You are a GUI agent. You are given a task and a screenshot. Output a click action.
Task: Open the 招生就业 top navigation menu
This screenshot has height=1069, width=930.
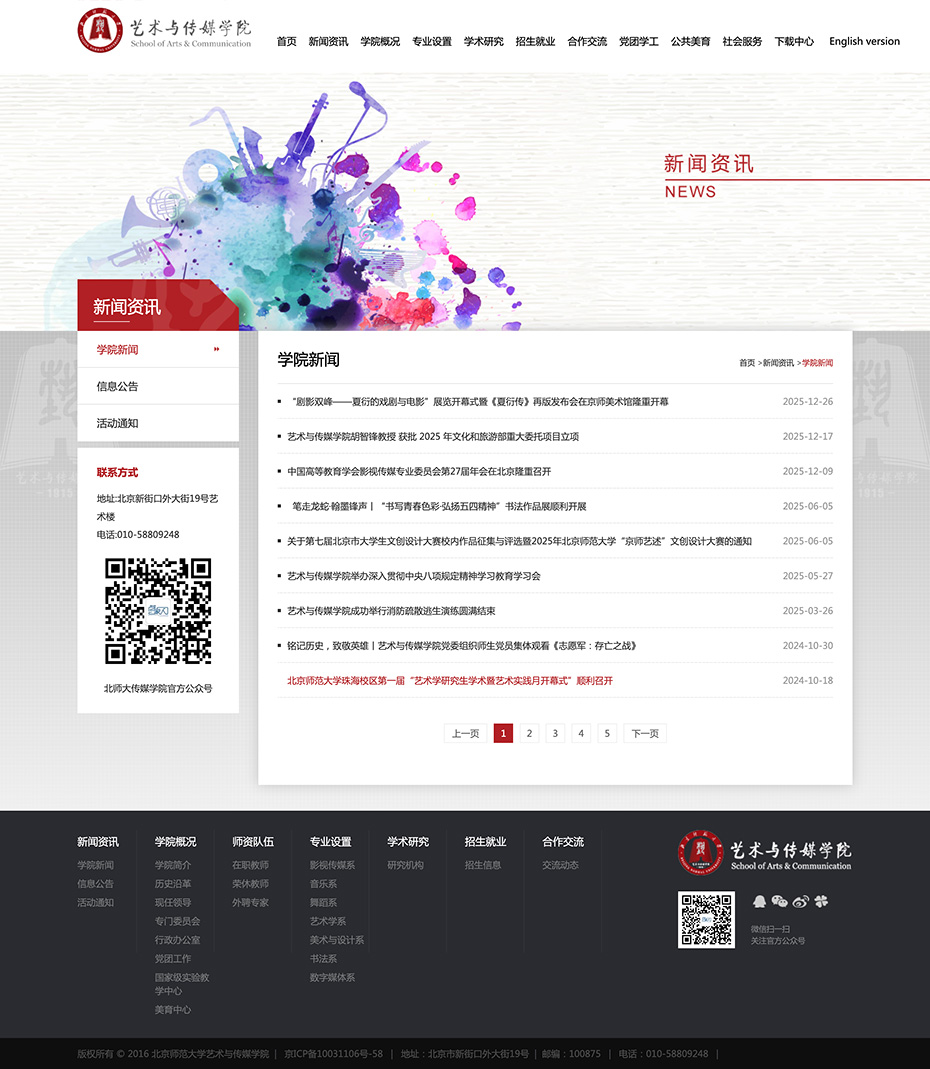point(535,42)
